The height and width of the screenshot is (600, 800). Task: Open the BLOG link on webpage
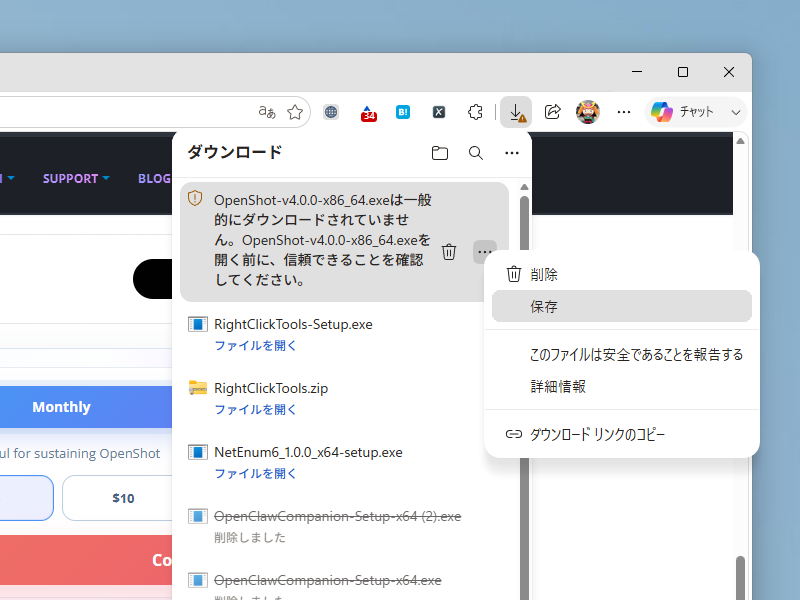tap(155, 179)
